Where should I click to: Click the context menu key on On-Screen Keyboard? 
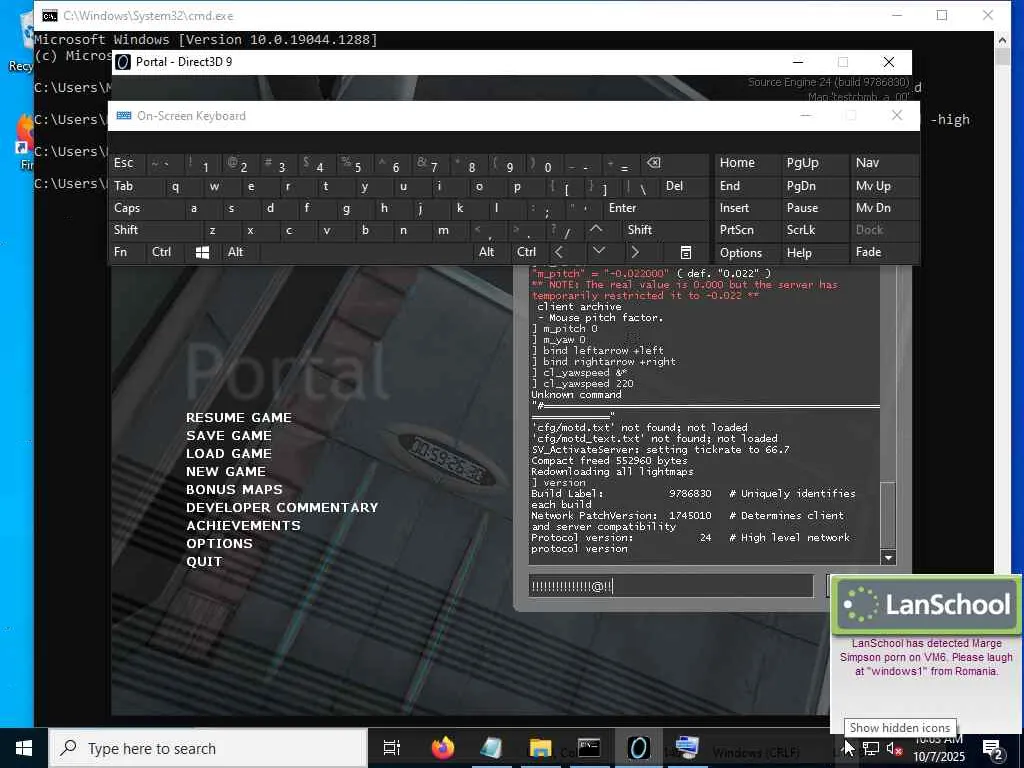tap(685, 253)
